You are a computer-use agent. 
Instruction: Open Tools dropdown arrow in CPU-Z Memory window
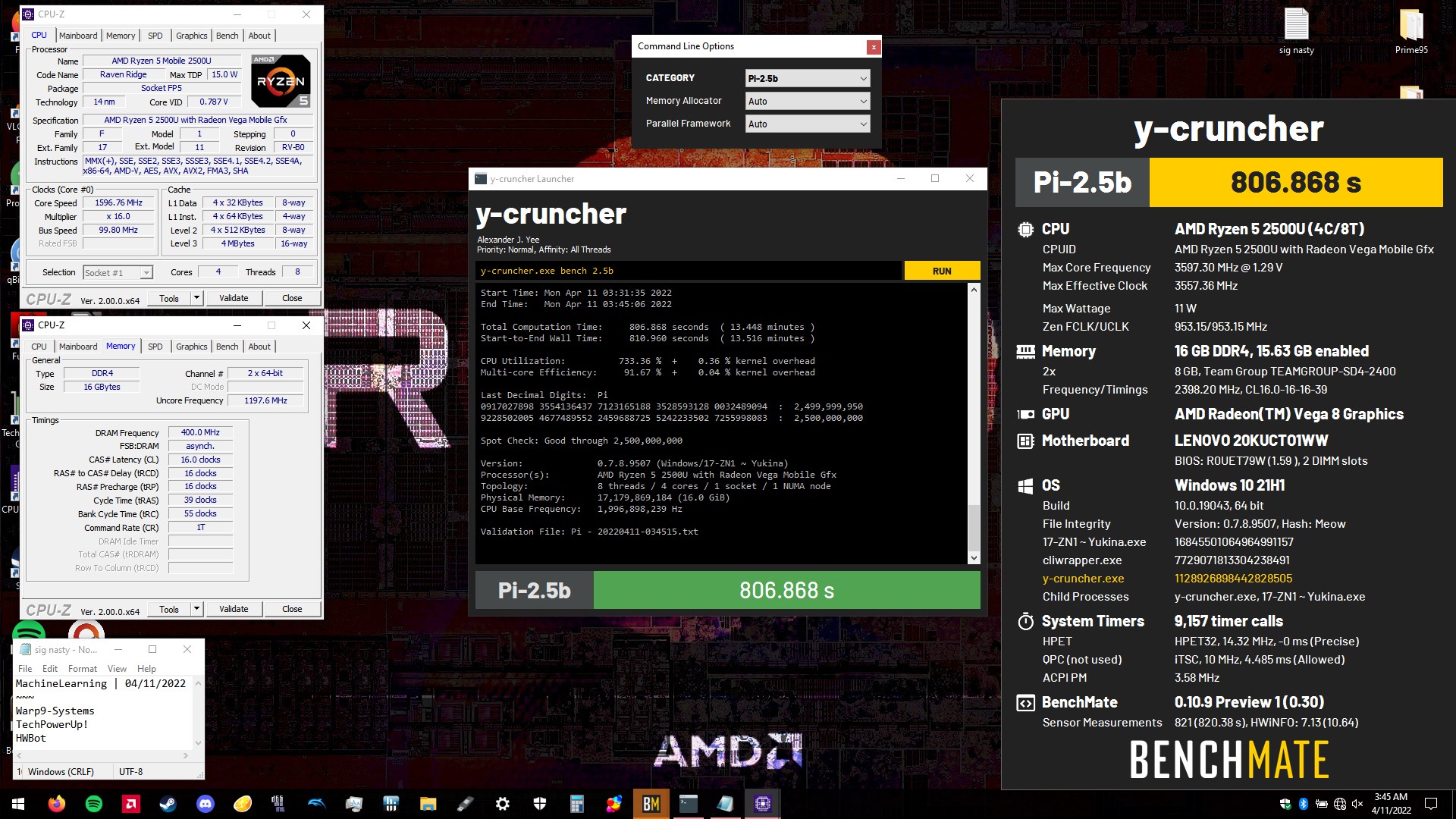click(x=196, y=609)
